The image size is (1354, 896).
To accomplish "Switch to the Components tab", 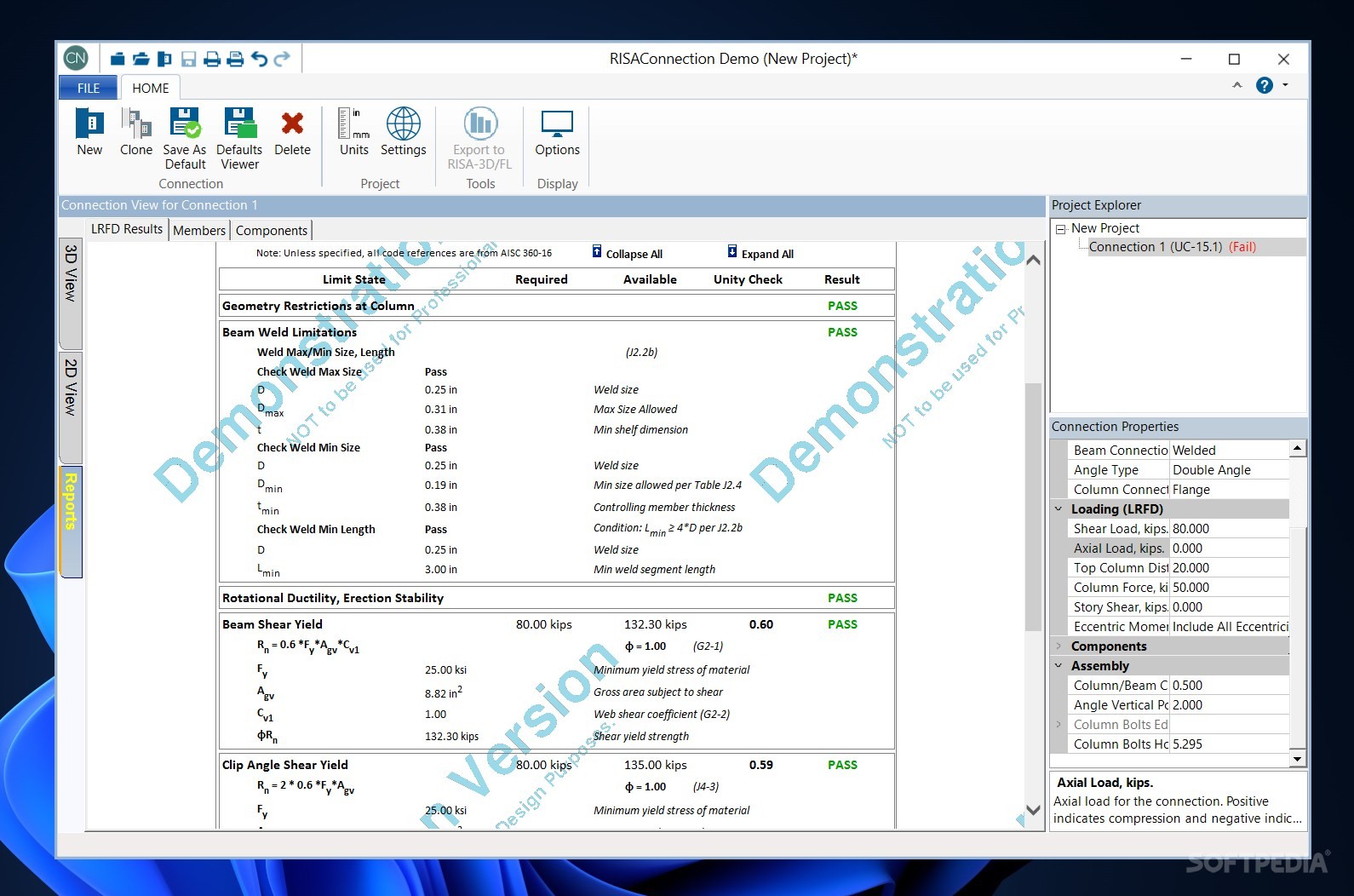I will 272,230.
